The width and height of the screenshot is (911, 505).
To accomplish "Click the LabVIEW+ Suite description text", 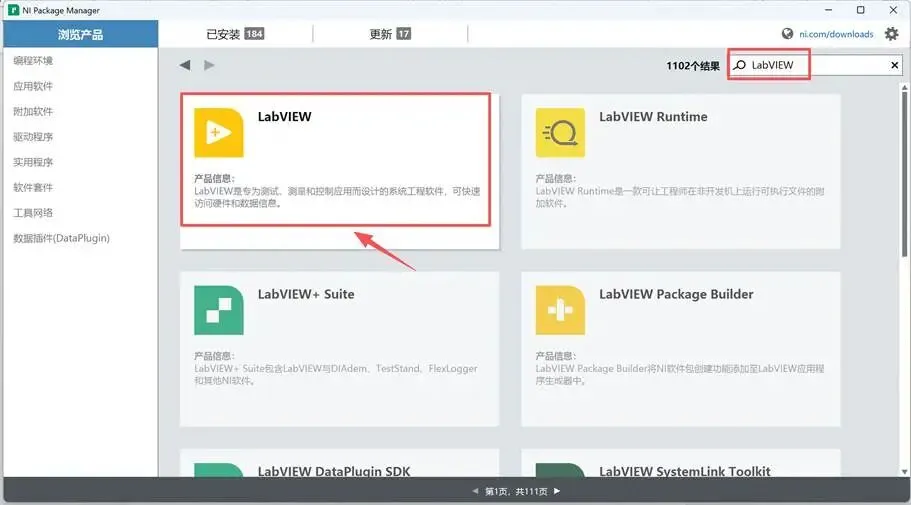I will (336, 374).
